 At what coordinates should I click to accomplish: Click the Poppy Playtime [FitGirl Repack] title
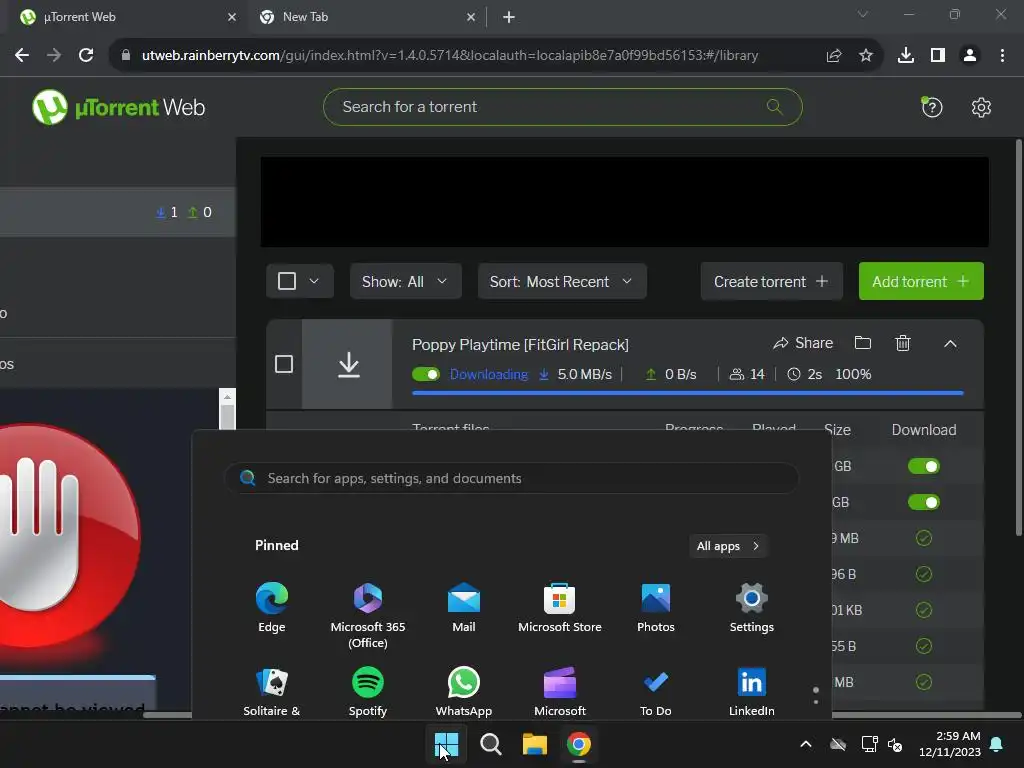pyautogui.click(x=520, y=344)
